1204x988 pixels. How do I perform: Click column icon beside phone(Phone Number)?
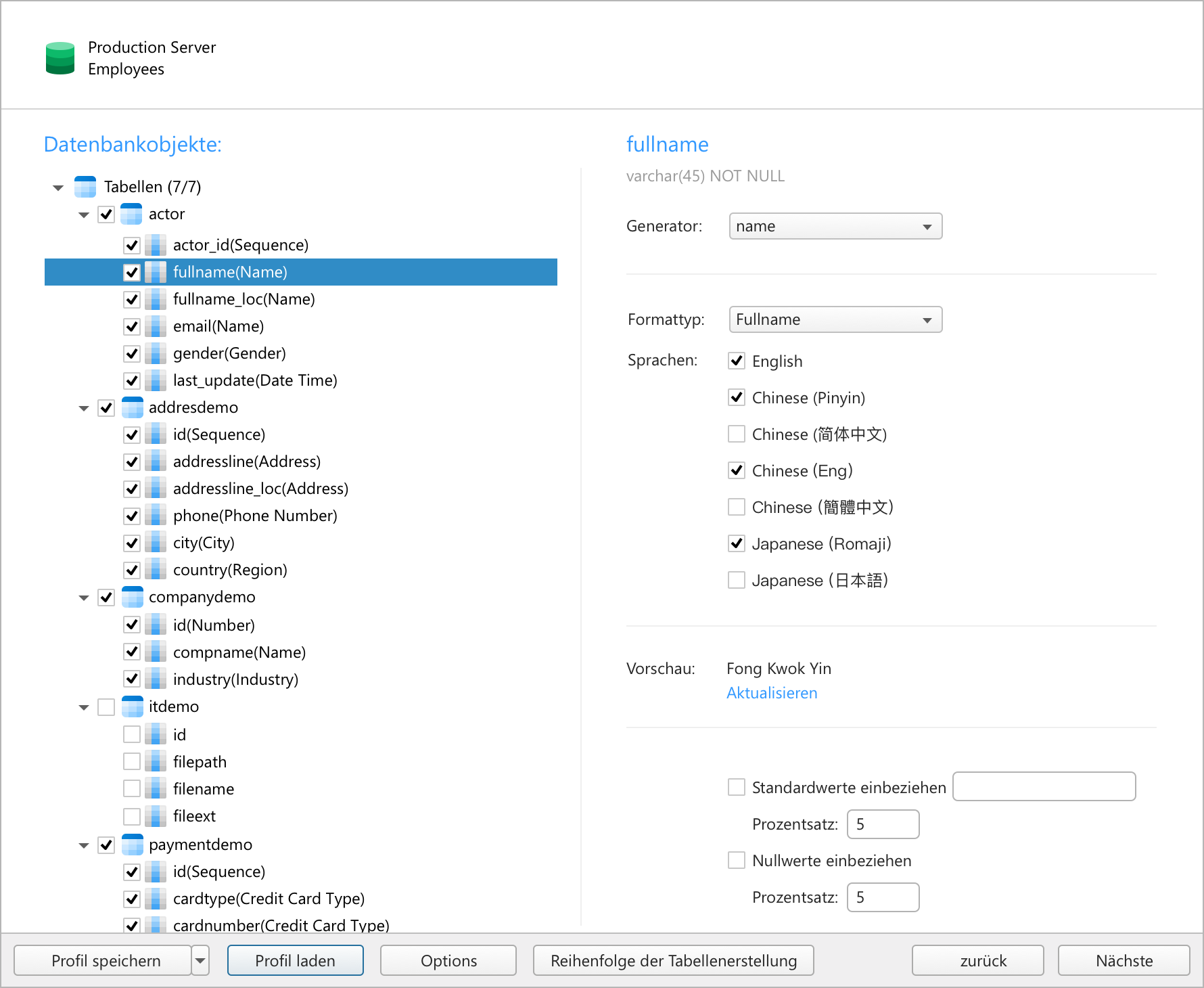[x=156, y=516]
